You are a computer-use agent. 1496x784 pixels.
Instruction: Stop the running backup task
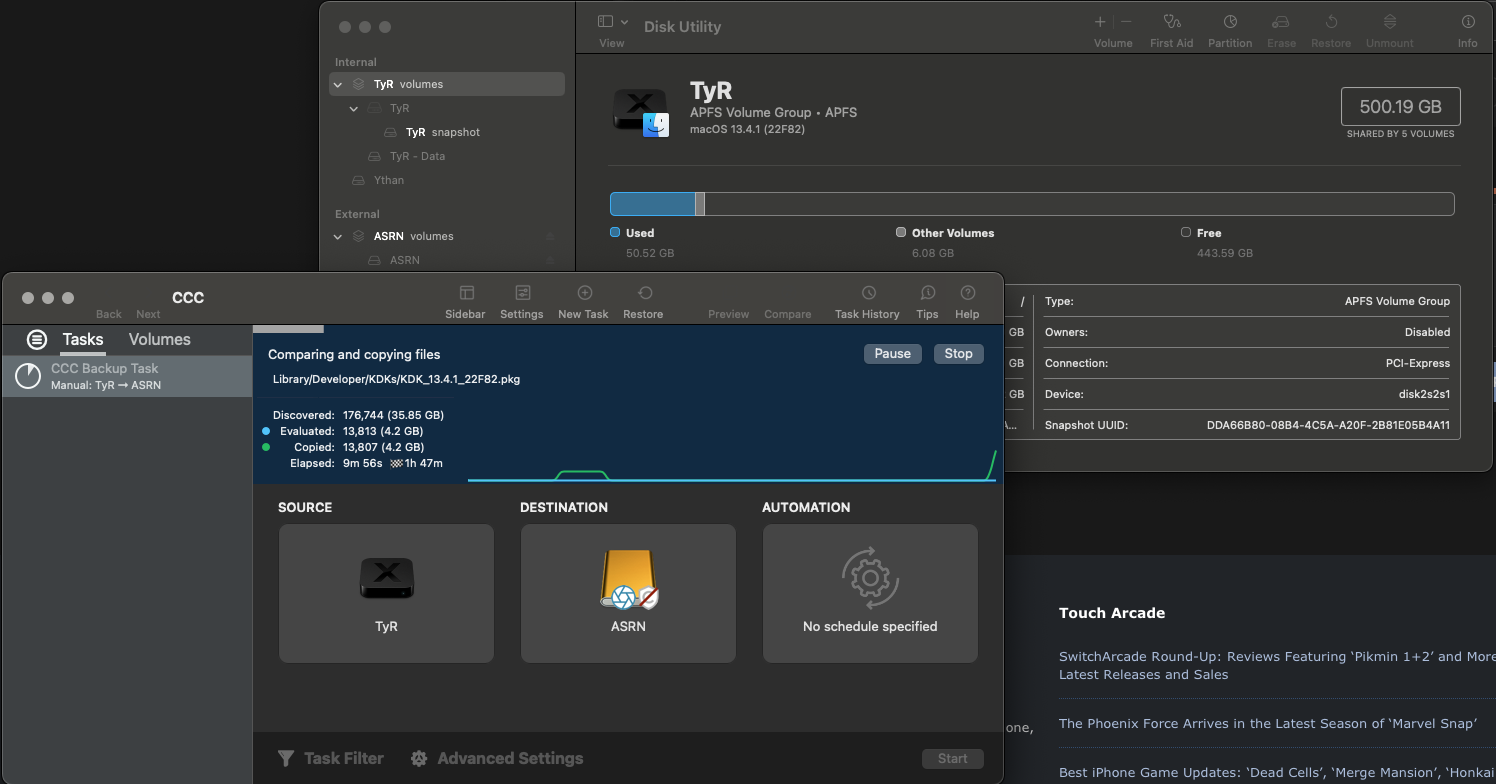pos(959,353)
